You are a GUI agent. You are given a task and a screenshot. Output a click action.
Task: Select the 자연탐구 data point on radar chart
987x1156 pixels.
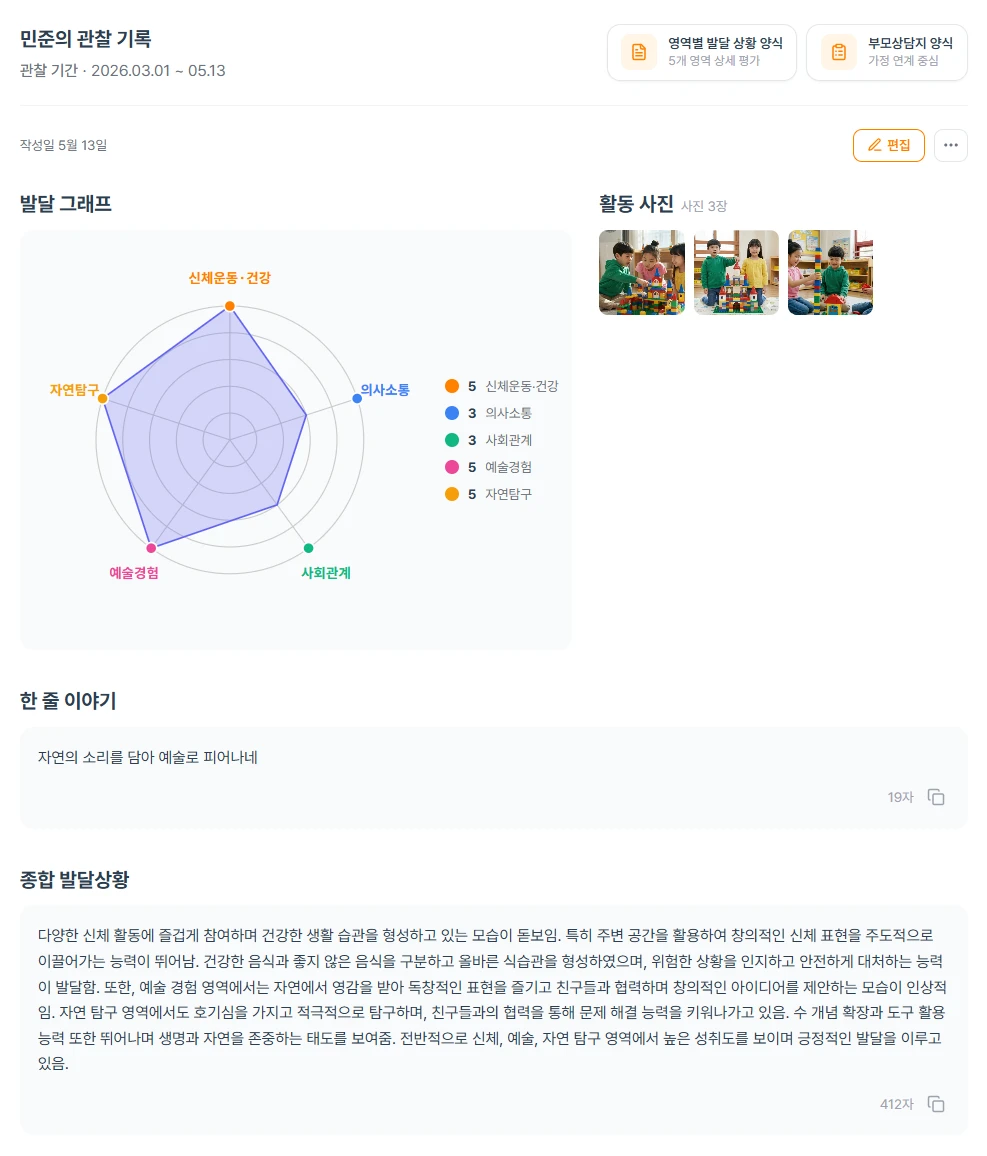(103, 398)
